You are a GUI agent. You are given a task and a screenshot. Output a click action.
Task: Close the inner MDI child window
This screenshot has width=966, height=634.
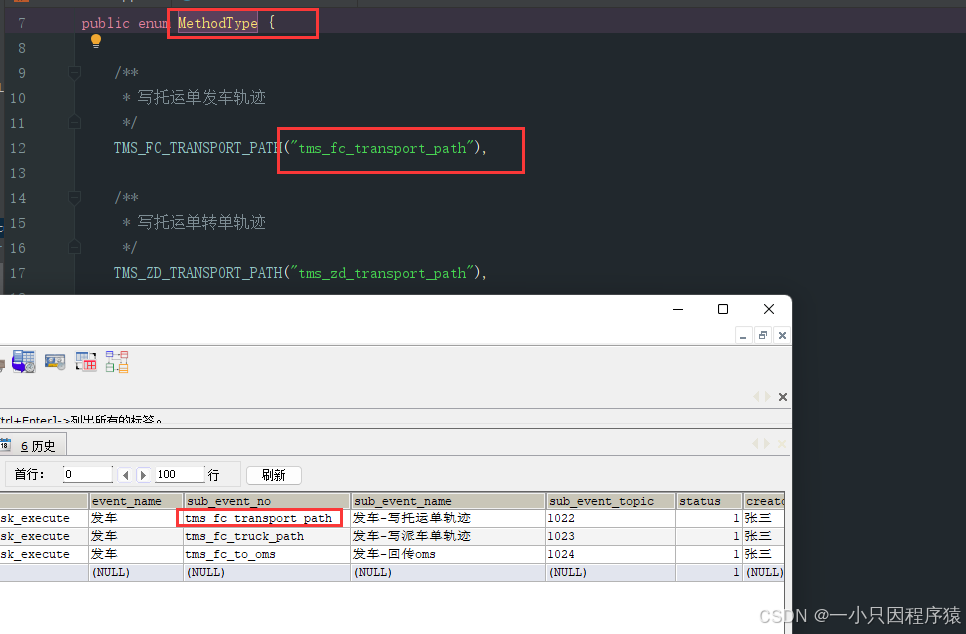(x=782, y=335)
